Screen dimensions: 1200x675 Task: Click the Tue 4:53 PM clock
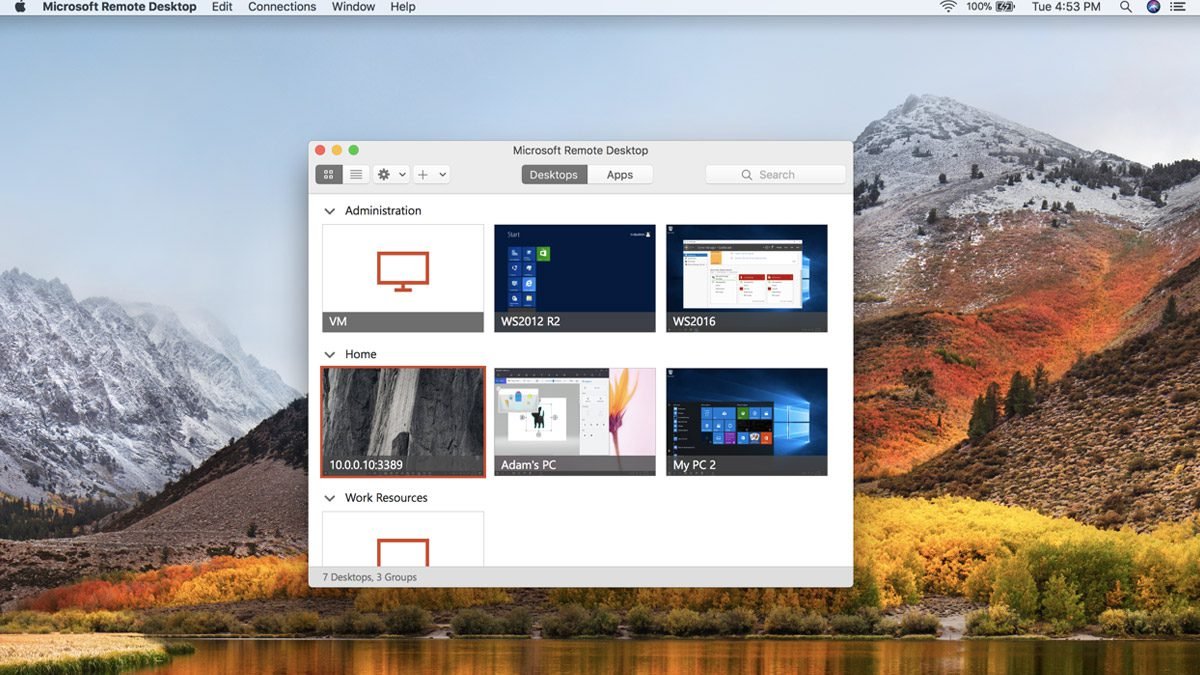[x=1066, y=7]
